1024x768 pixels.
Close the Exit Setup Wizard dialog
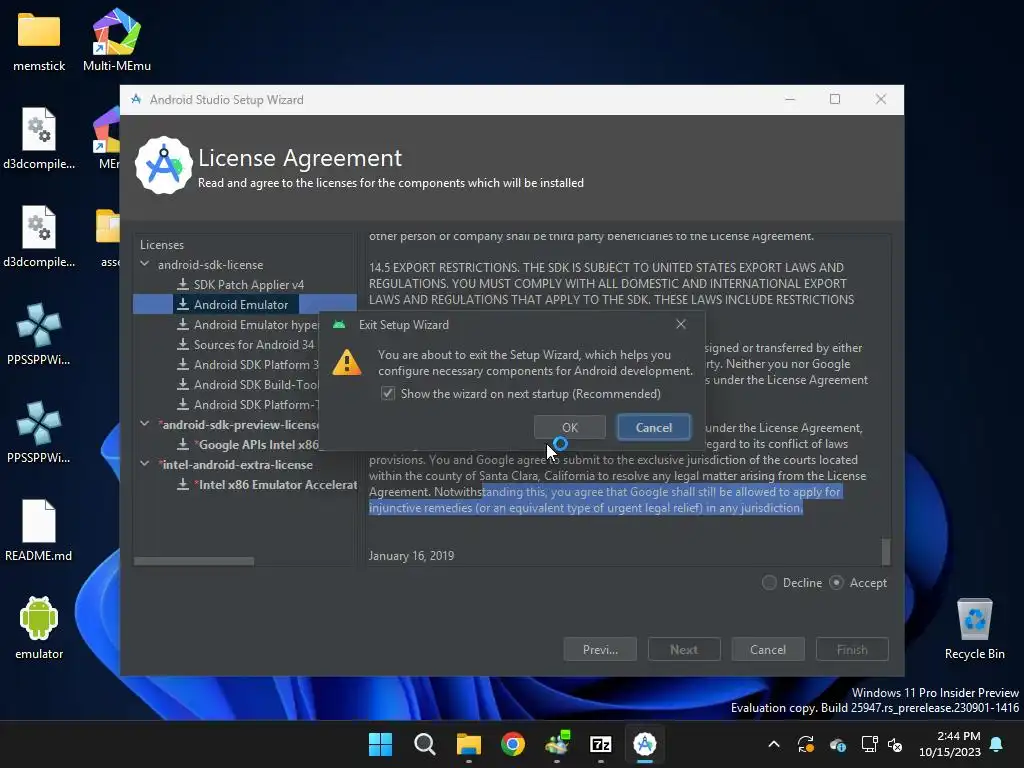680,325
